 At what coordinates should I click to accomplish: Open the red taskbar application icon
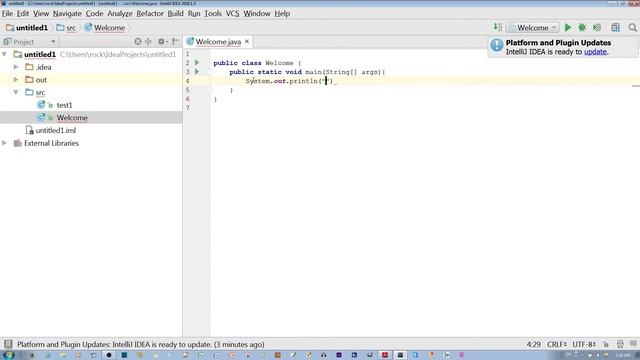click(384, 355)
